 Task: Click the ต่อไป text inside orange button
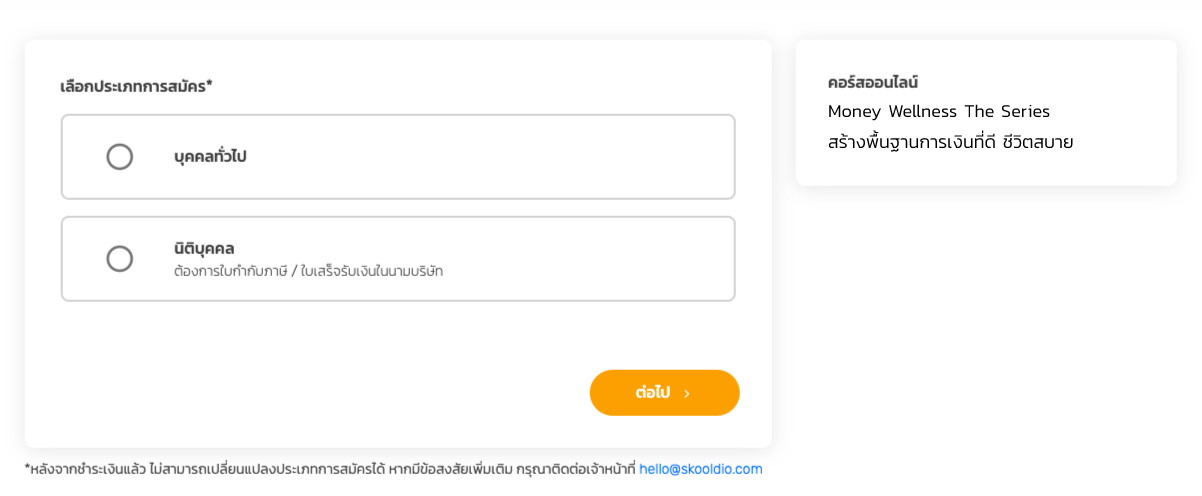[652, 393]
